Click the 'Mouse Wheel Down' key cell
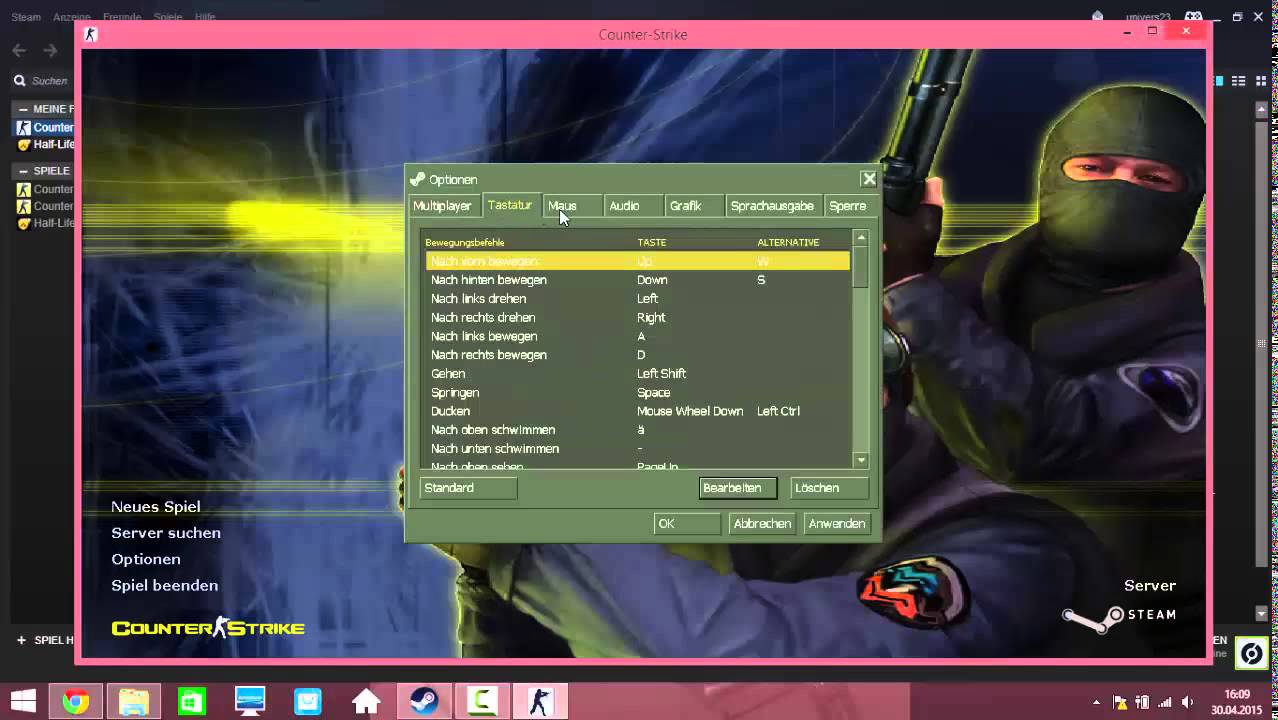Image resolution: width=1278 pixels, height=720 pixels. click(x=690, y=411)
